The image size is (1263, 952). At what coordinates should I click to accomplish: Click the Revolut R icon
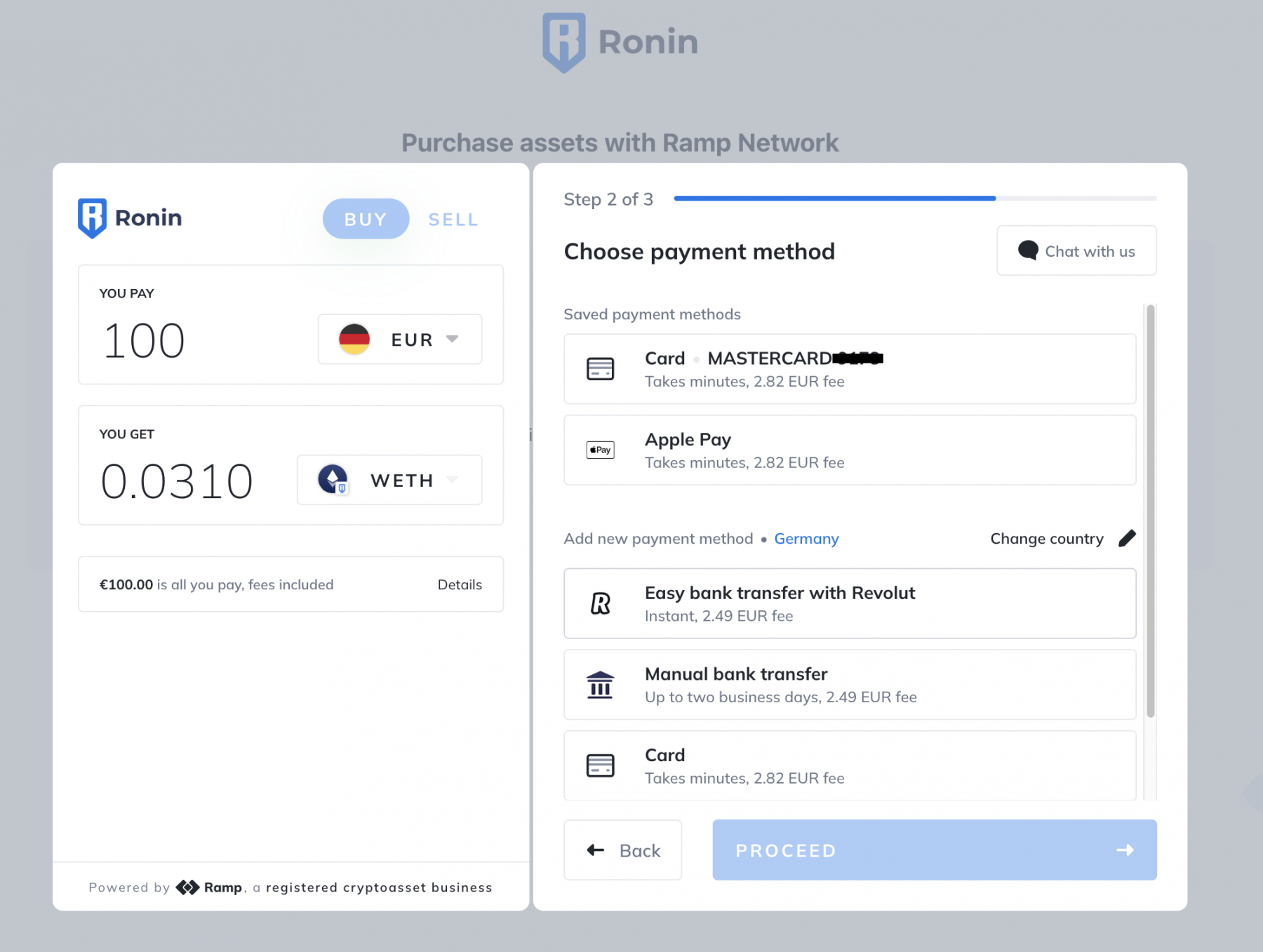pyautogui.click(x=600, y=603)
